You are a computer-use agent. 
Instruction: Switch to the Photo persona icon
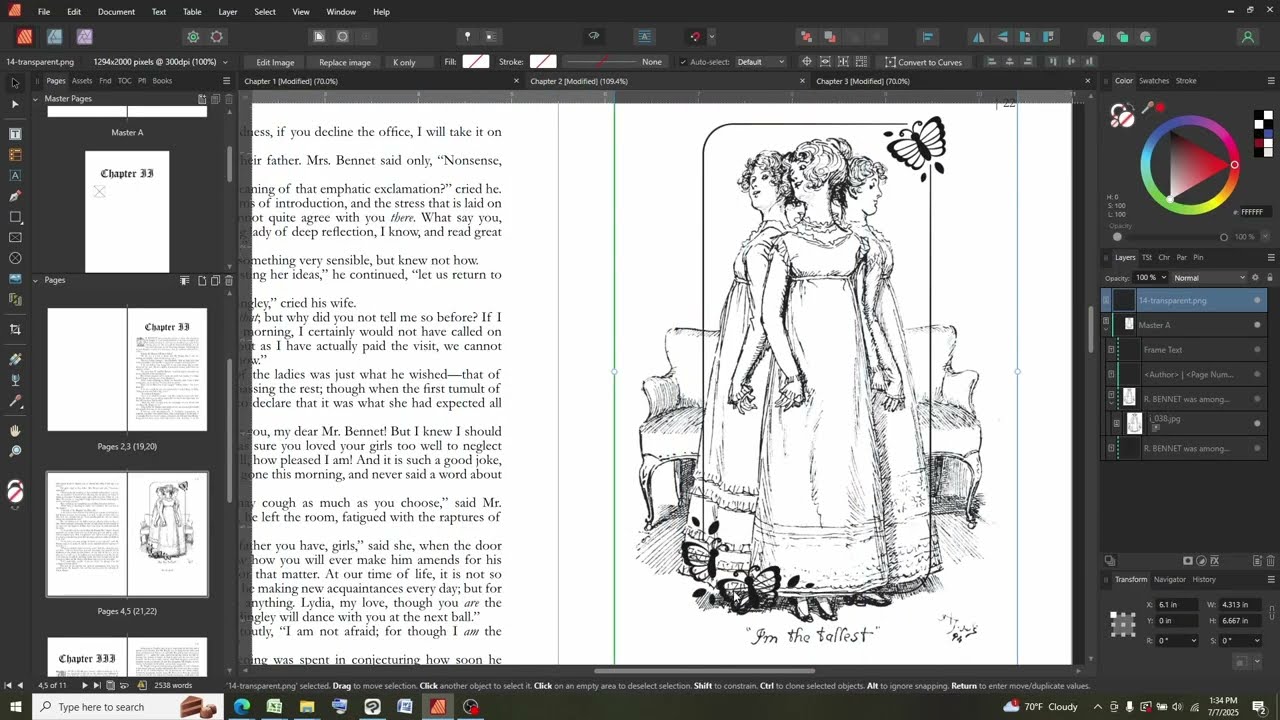click(84, 36)
